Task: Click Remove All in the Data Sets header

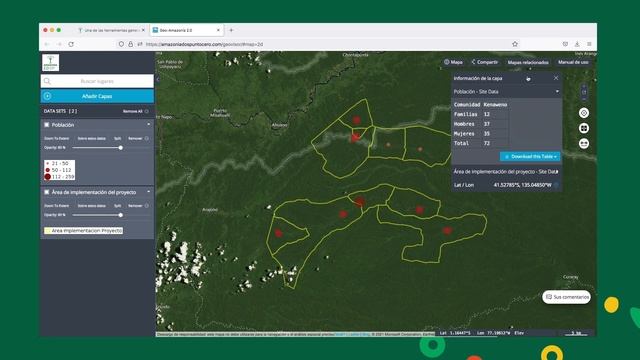Action: click(133, 111)
